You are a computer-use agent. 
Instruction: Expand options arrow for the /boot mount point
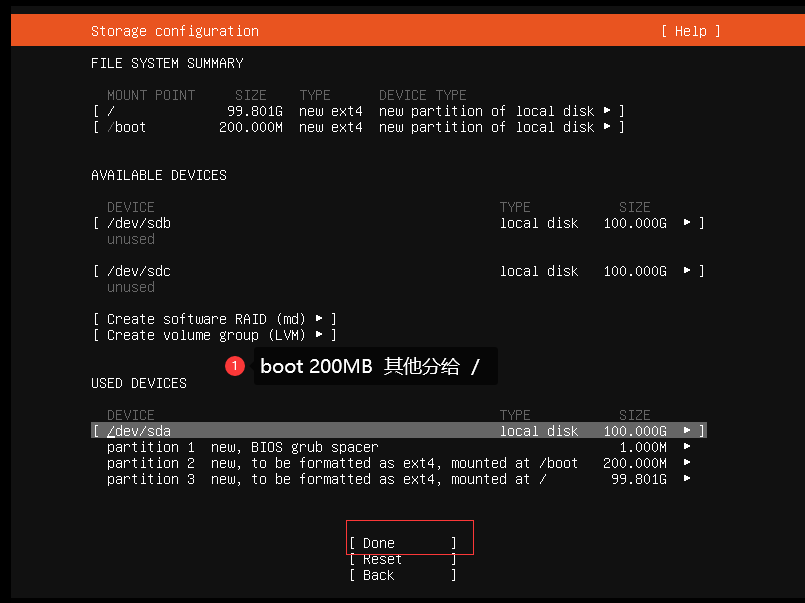[608, 127]
